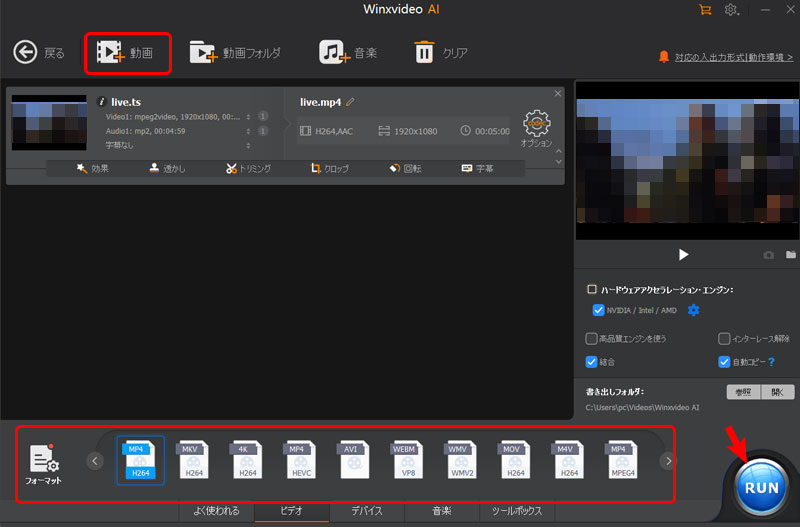The height and width of the screenshot is (527, 800).
Task: Add a video folder via 動画フォルダ
Action: click(235, 53)
